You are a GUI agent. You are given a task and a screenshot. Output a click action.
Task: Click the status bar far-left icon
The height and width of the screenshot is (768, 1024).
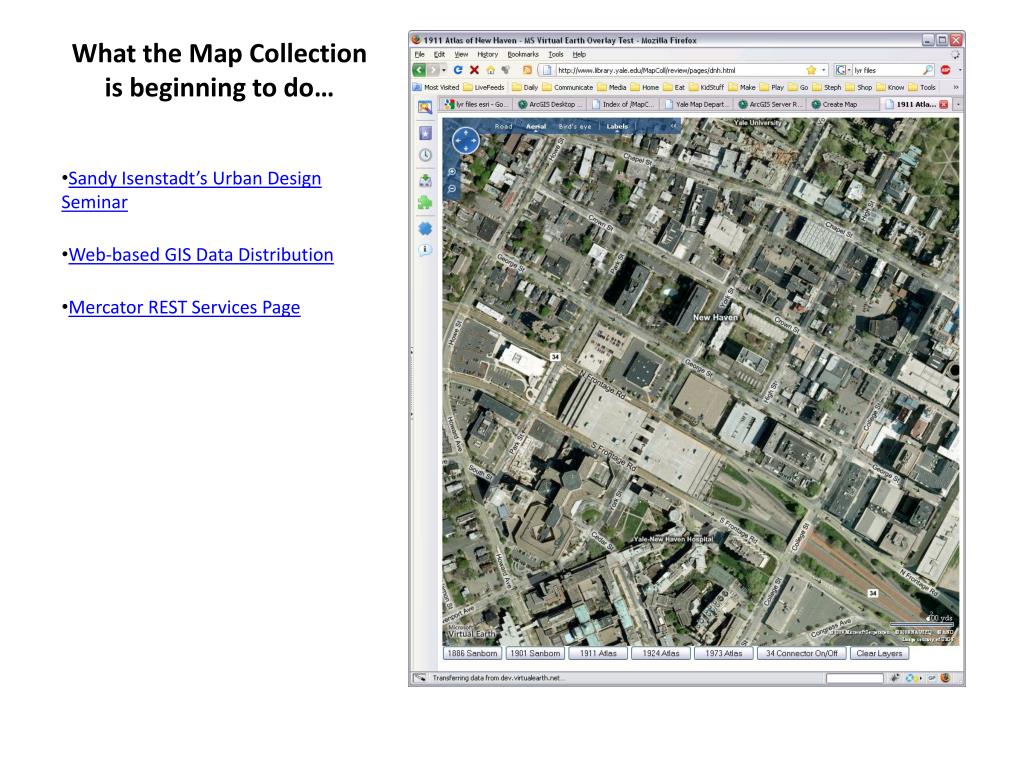420,678
